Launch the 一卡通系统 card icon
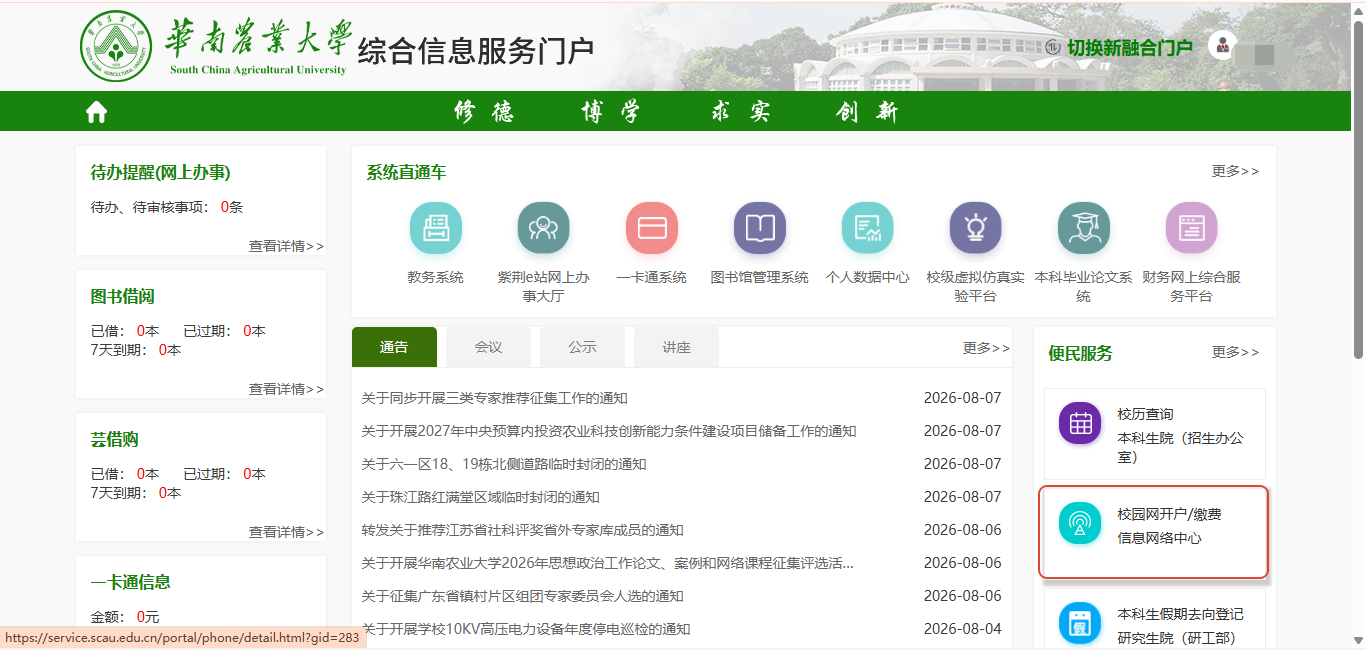Image resolution: width=1366 pixels, height=650 pixels. coord(652,228)
